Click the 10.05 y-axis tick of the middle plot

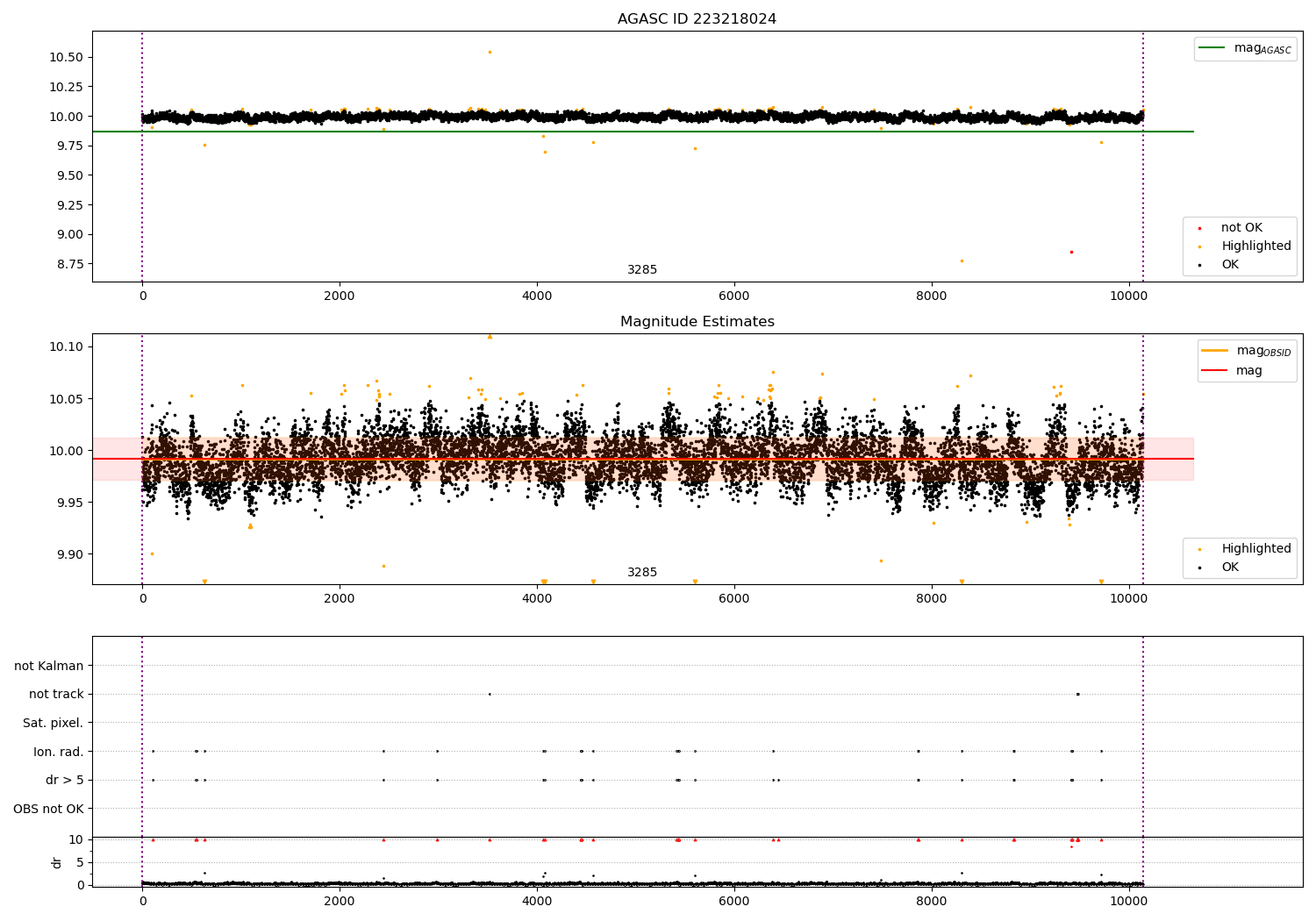[67, 399]
